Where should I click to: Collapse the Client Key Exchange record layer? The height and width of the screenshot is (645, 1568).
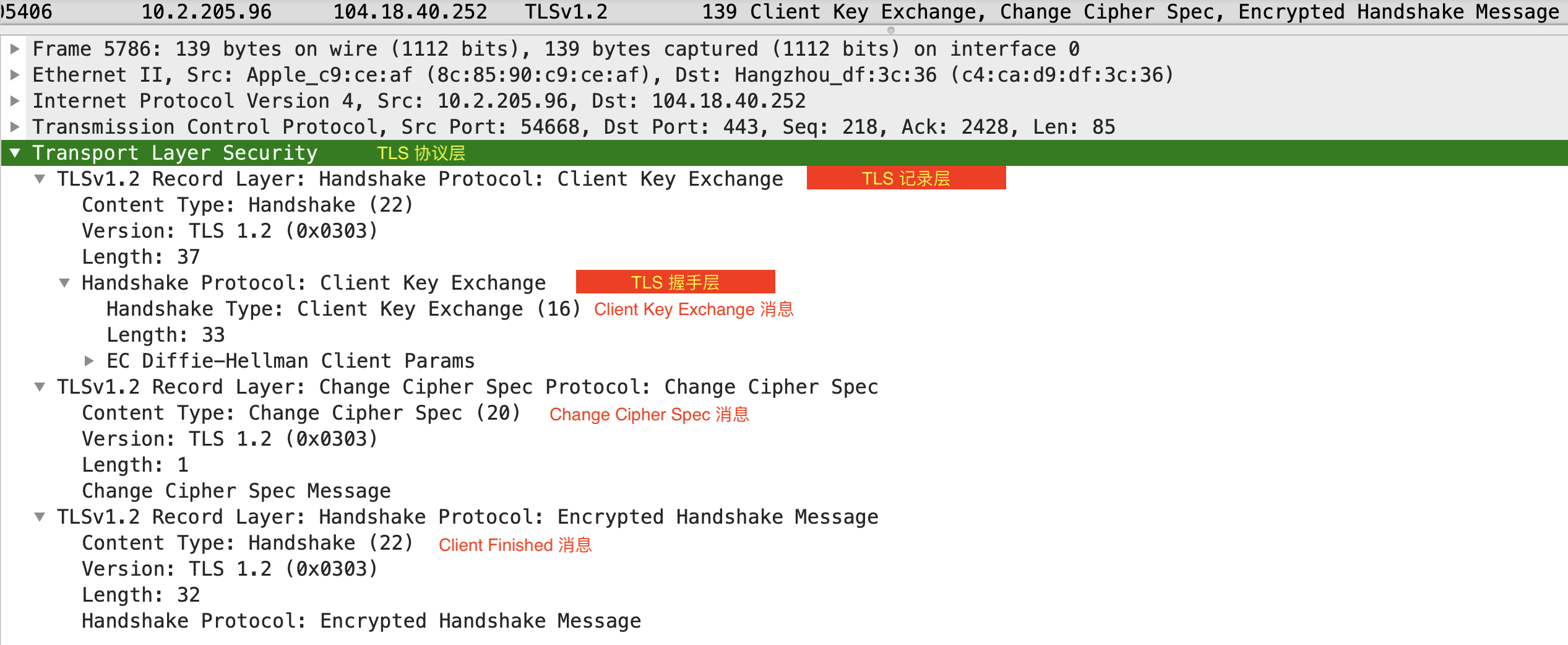pos(40,179)
